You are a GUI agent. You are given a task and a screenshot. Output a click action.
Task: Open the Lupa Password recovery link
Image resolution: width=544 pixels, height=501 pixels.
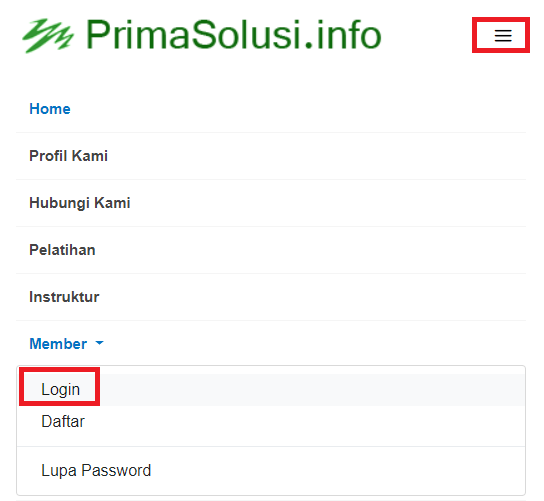pyautogui.click(x=96, y=471)
